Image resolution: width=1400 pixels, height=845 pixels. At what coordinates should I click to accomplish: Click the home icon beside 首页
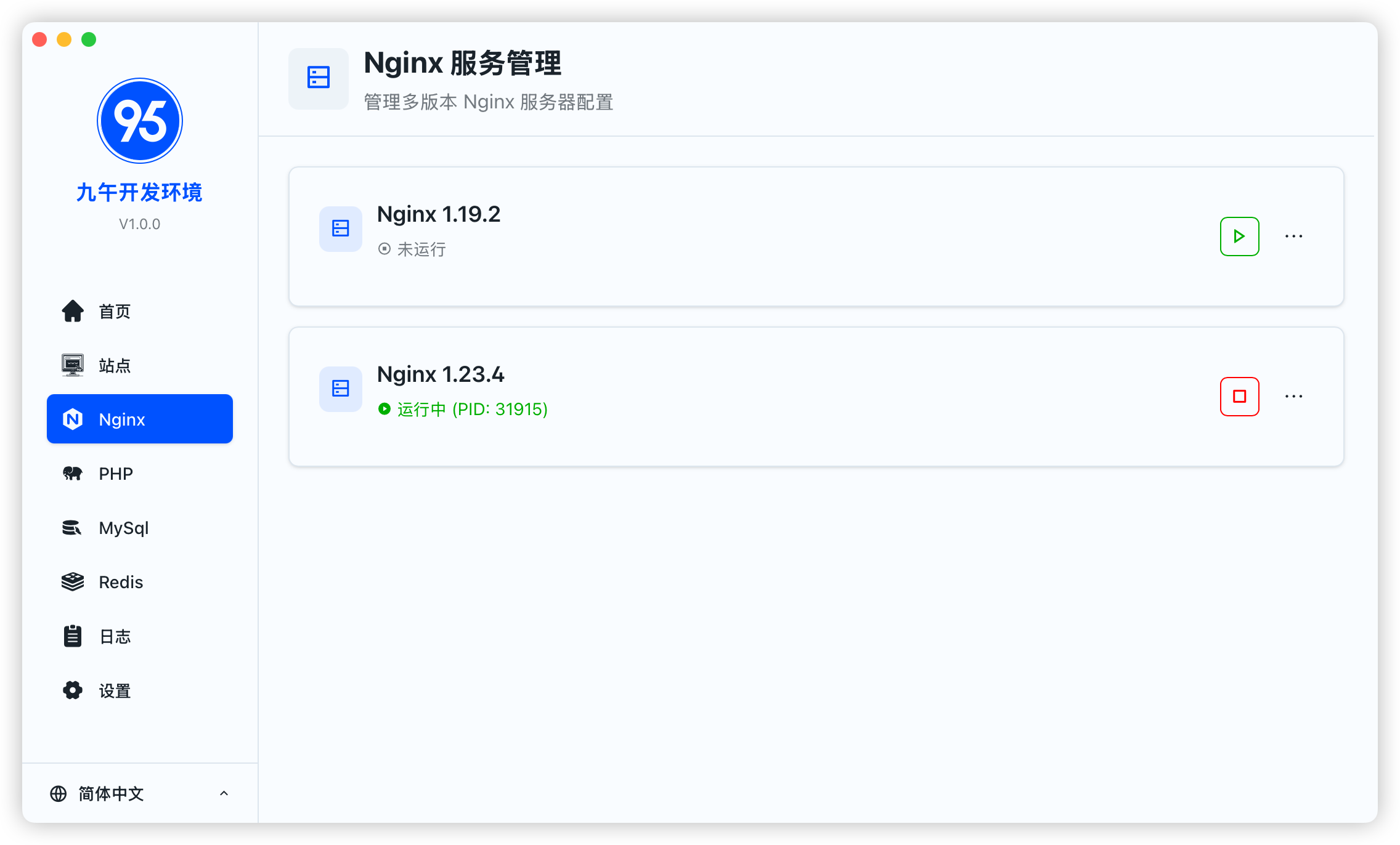click(72, 311)
